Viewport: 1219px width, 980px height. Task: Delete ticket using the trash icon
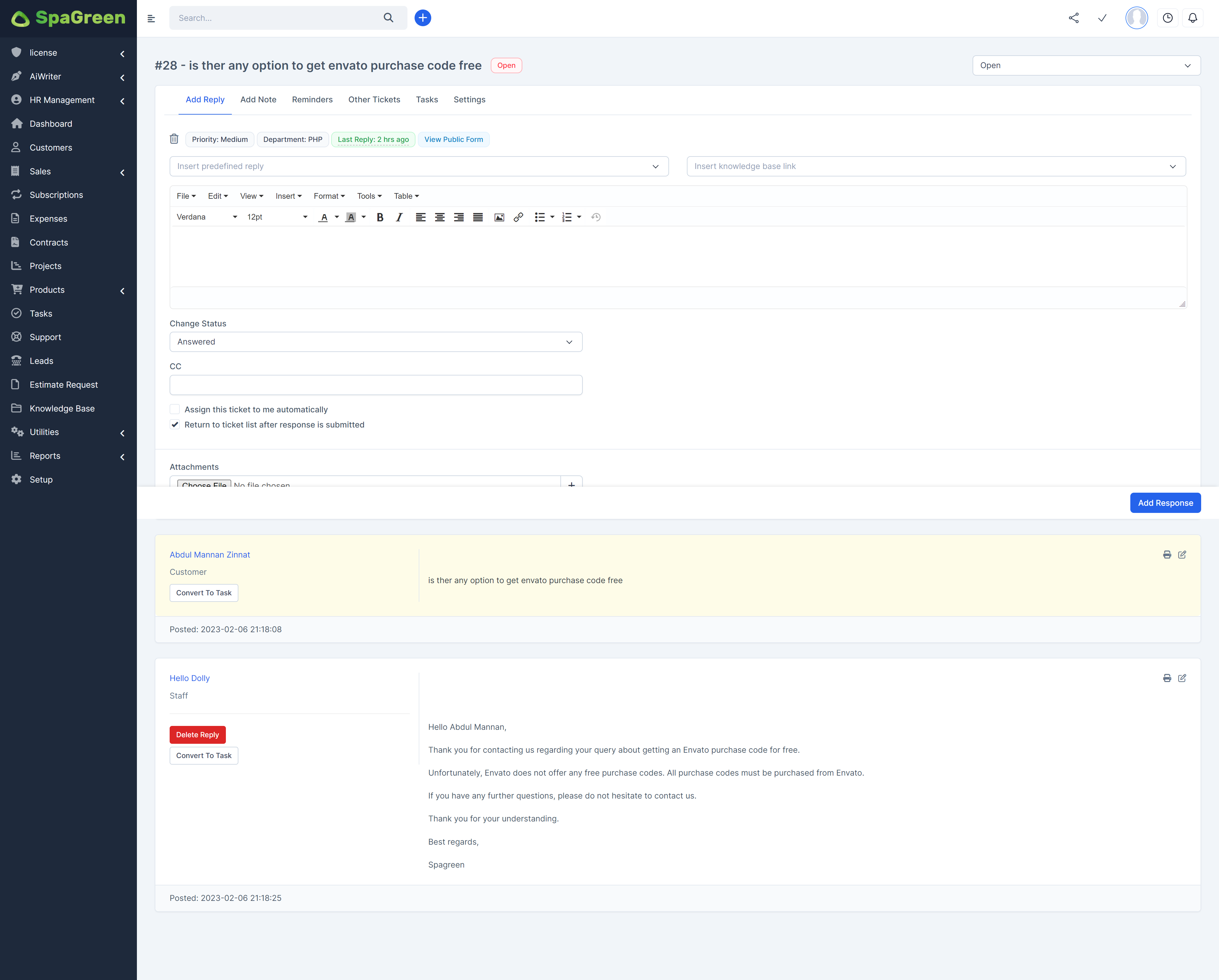pos(174,139)
